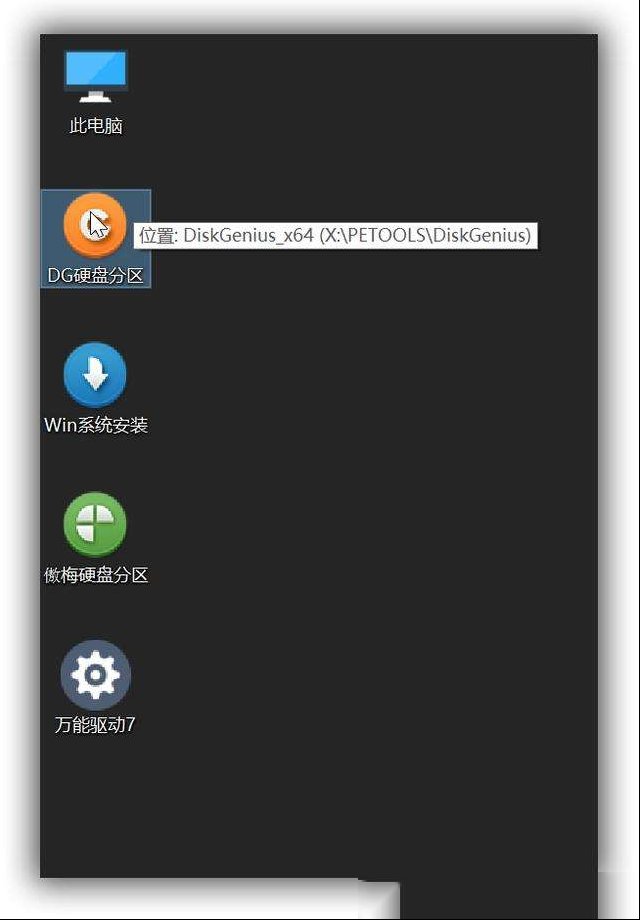Click the 傲梅硬盘分区 text label
Viewport: 640px width, 920px height.
tap(96, 574)
